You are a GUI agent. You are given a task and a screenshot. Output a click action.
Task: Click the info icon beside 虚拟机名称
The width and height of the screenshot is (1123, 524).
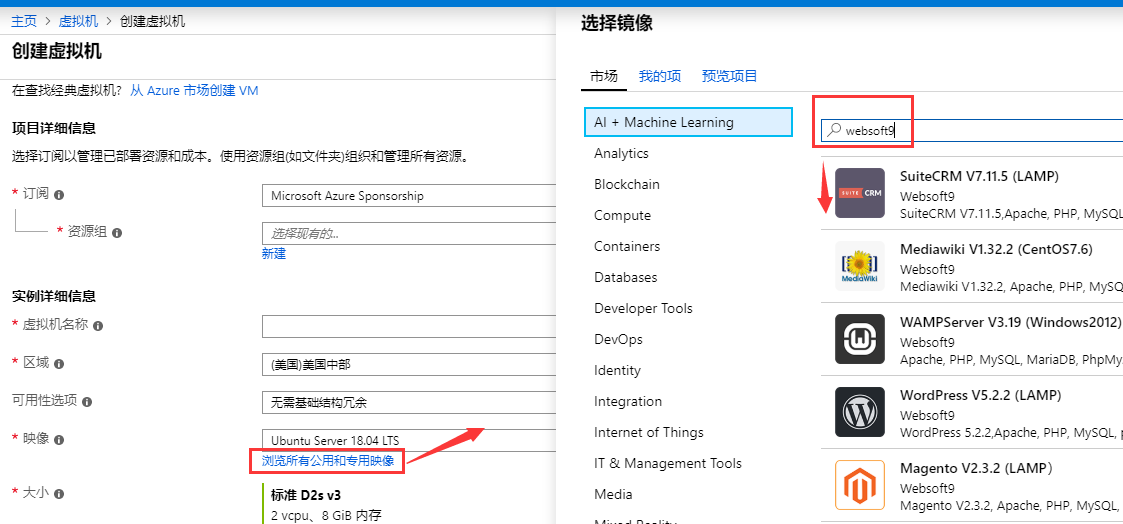[98, 326]
